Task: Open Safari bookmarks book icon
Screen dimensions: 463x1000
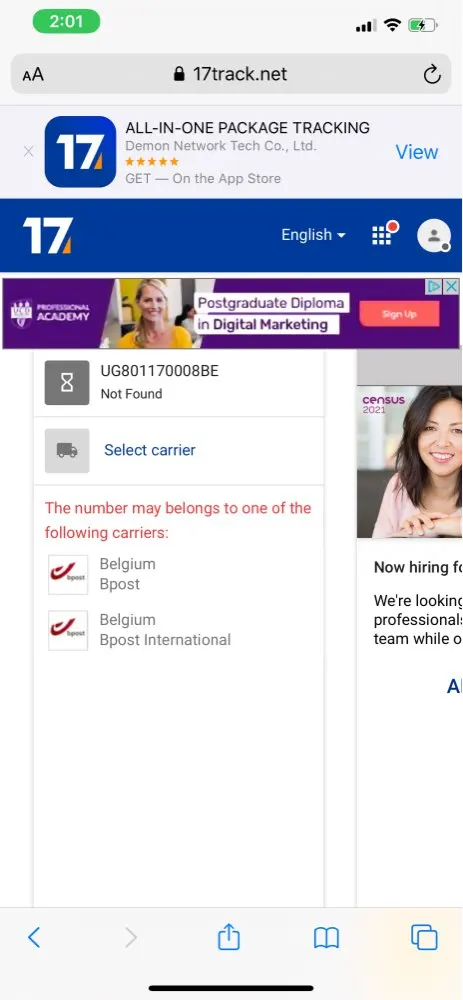Action: tap(327, 938)
